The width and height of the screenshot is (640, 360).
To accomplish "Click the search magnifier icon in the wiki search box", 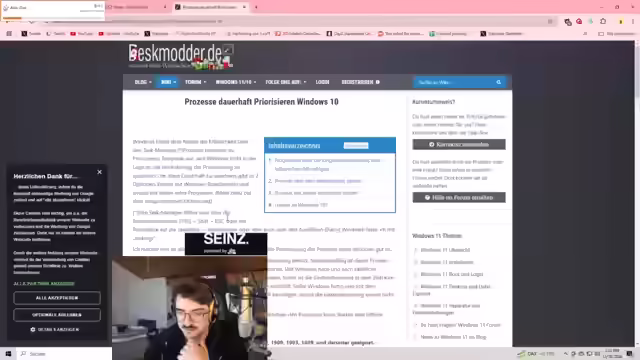I will coord(498,82).
